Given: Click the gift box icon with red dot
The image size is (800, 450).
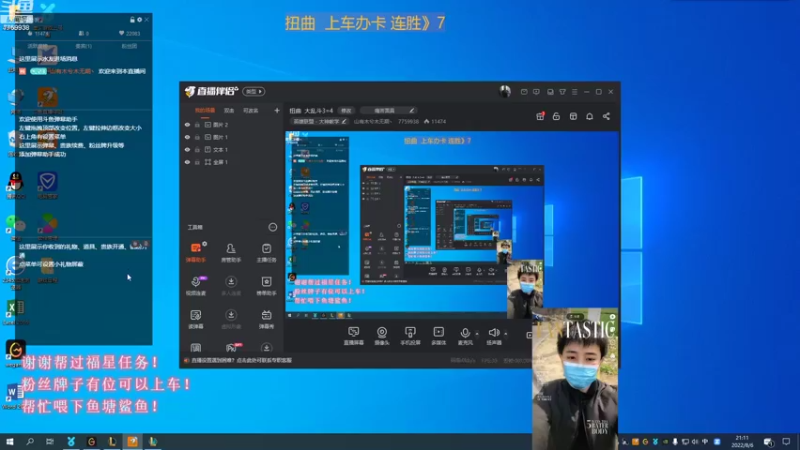Looking at the screenshot, I should click(540, 116).
